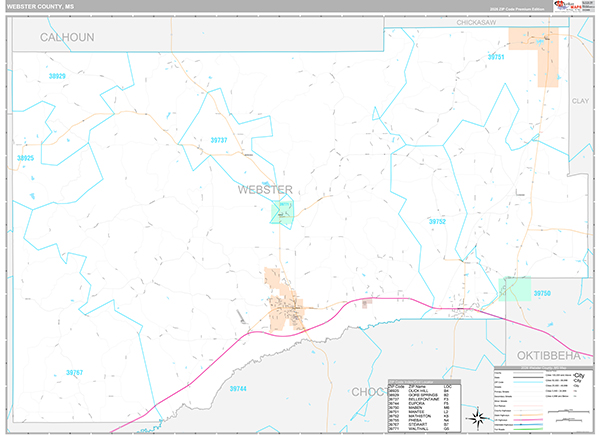
Task: Click the blue Interstate Highway line in legend
Action: (528, 425)
